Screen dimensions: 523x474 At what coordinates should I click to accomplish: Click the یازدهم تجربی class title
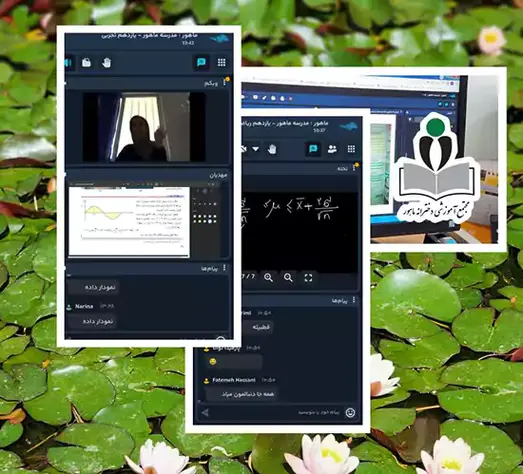[x=149, y=36]
